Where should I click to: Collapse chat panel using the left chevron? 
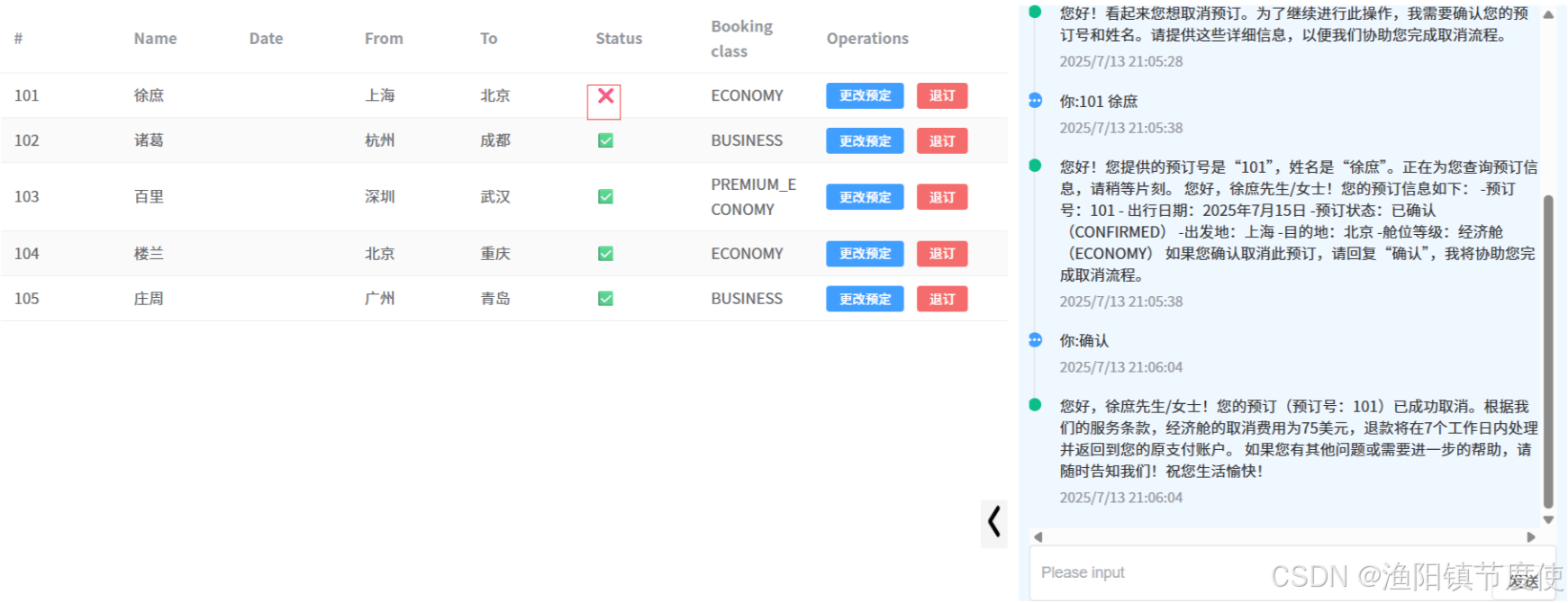[x=994, y=522]
